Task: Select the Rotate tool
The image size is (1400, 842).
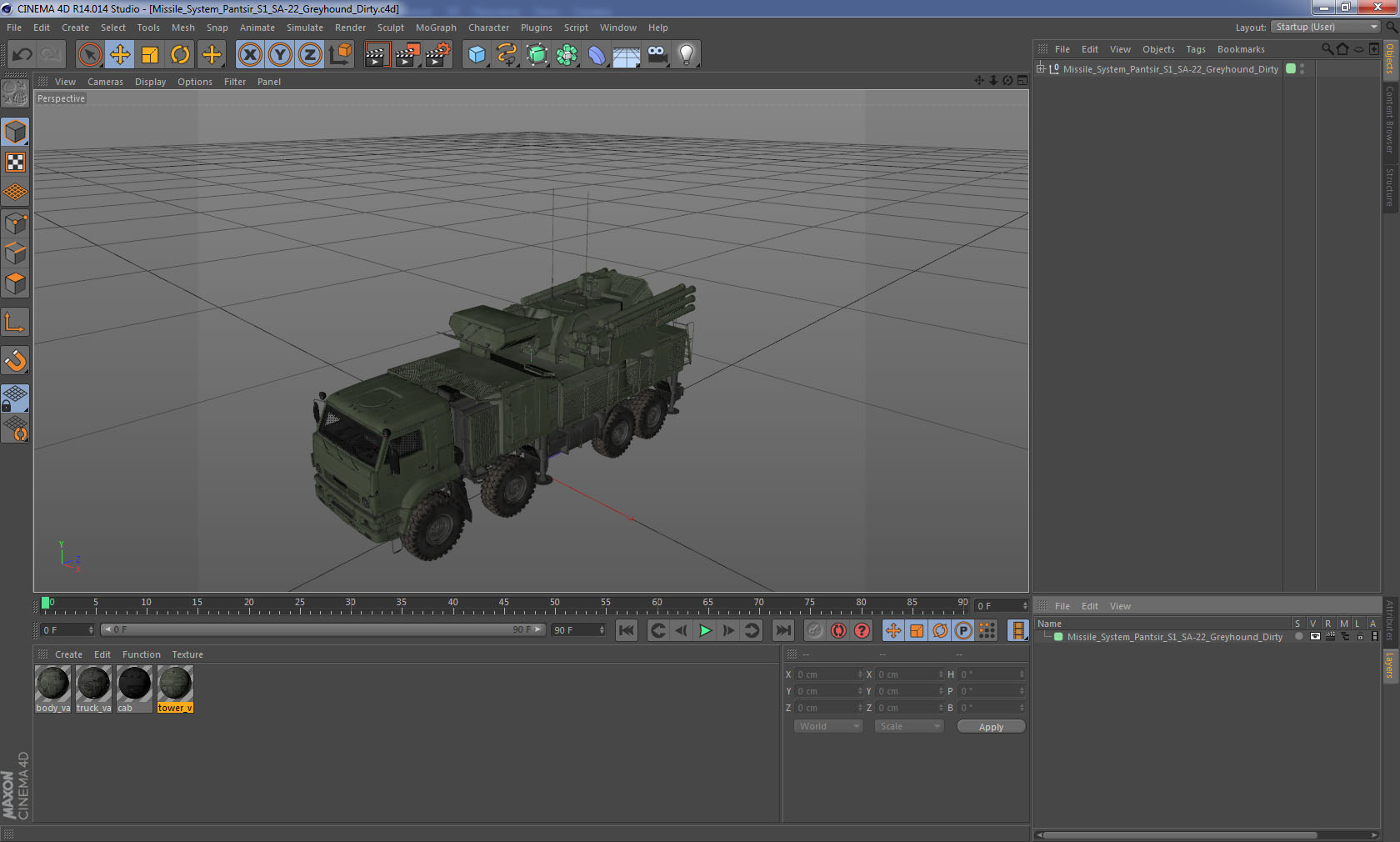Action: point(180,55)
